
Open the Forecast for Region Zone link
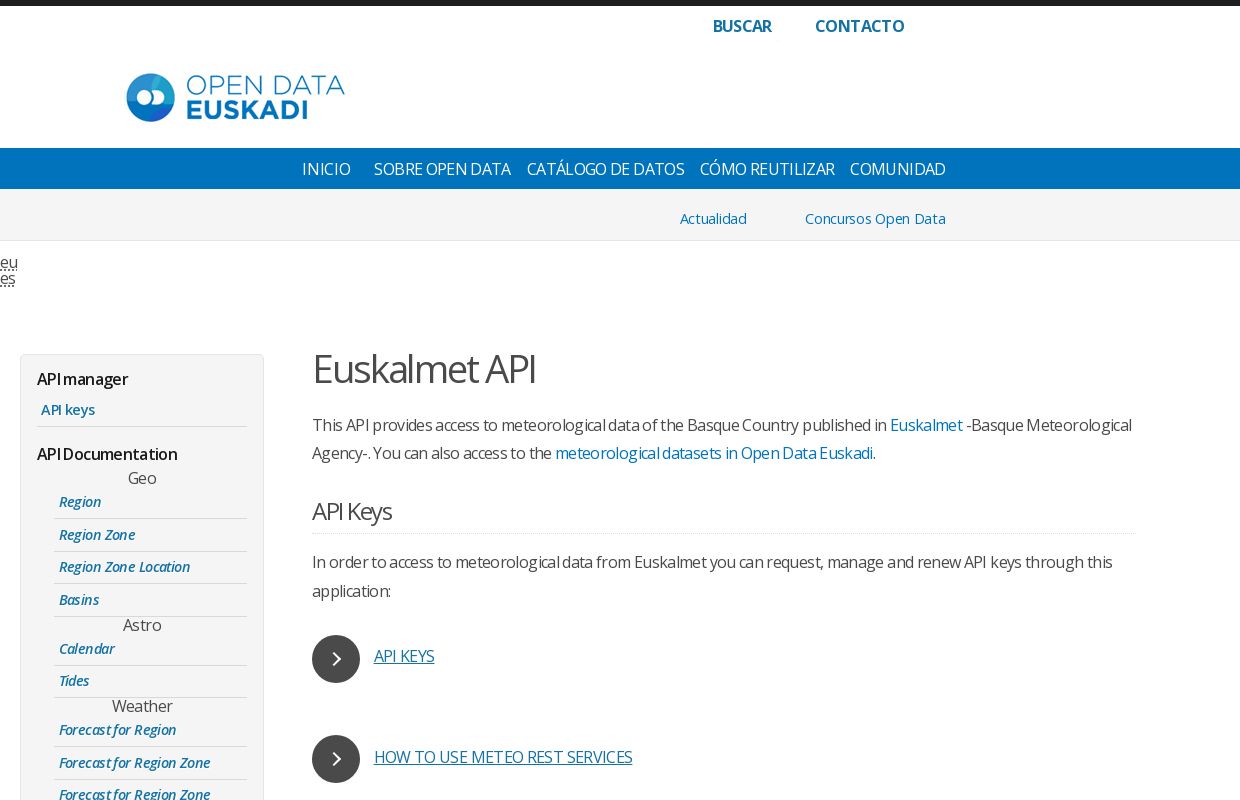coord(134,763)
